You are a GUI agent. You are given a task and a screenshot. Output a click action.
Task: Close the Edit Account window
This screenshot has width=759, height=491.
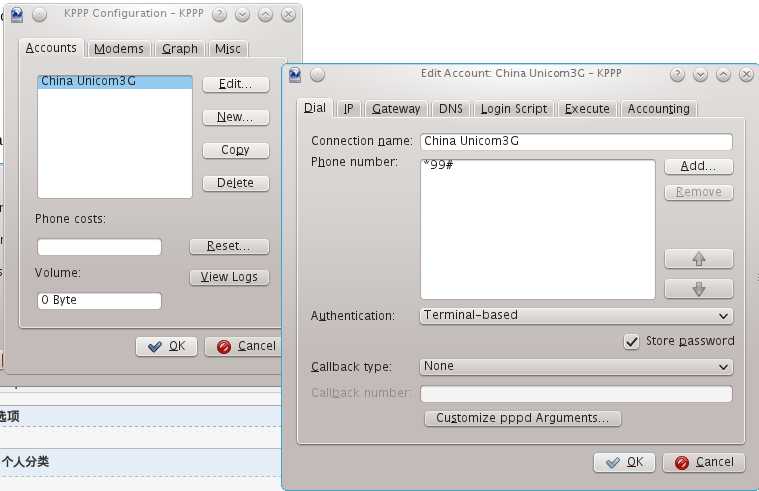[746, 75]
